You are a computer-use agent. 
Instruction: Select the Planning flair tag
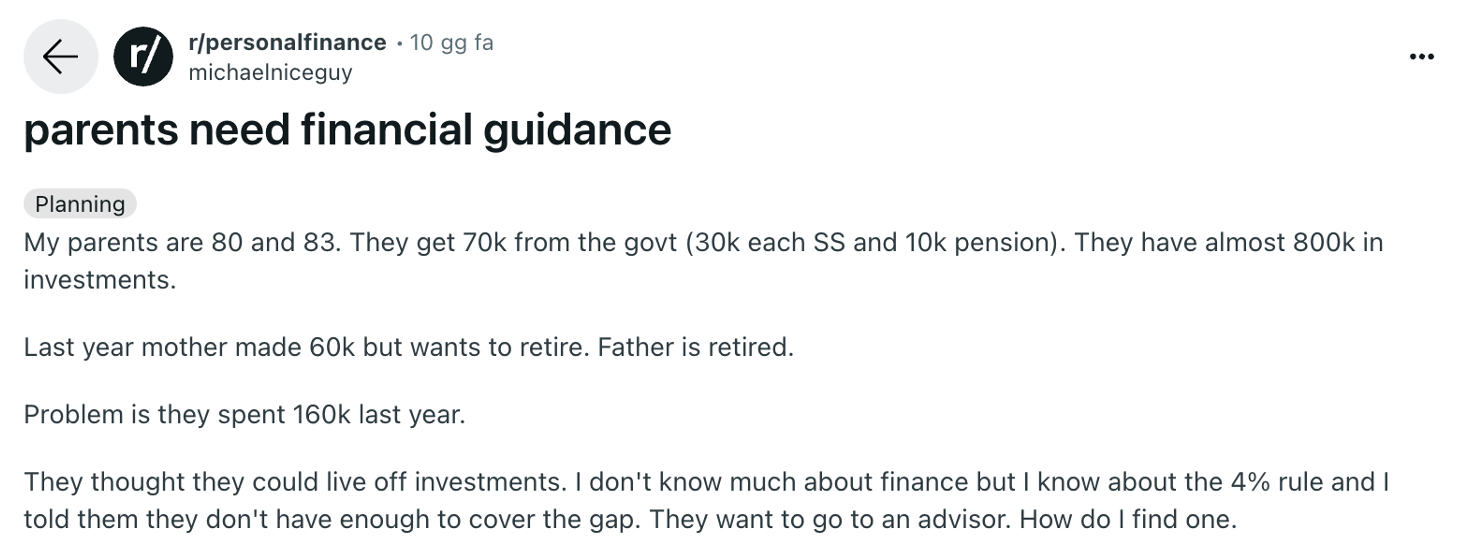pyautogui.click(x=80, y=204)
